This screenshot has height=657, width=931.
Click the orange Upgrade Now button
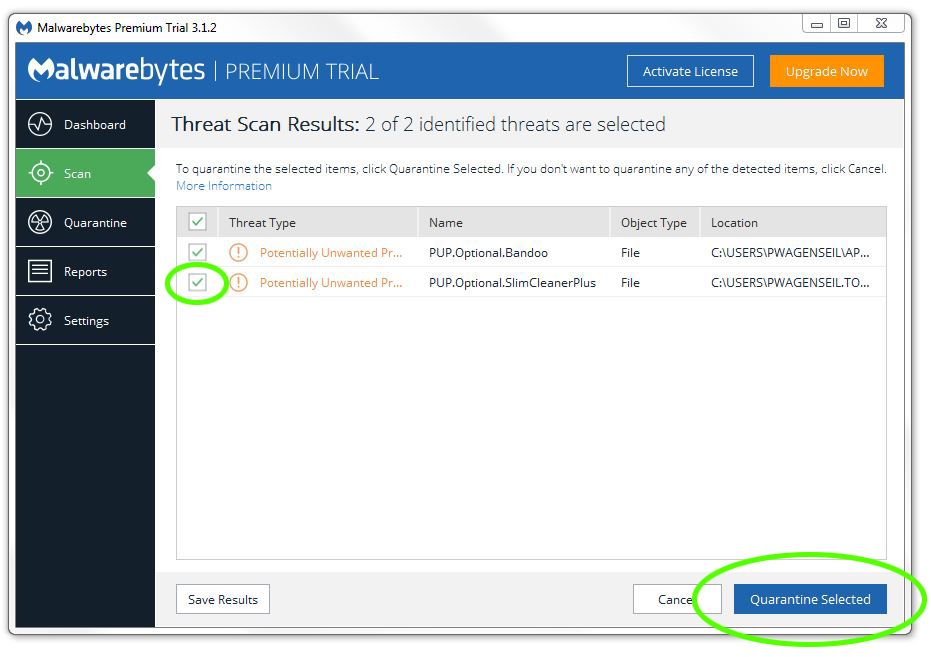point(827,70)
